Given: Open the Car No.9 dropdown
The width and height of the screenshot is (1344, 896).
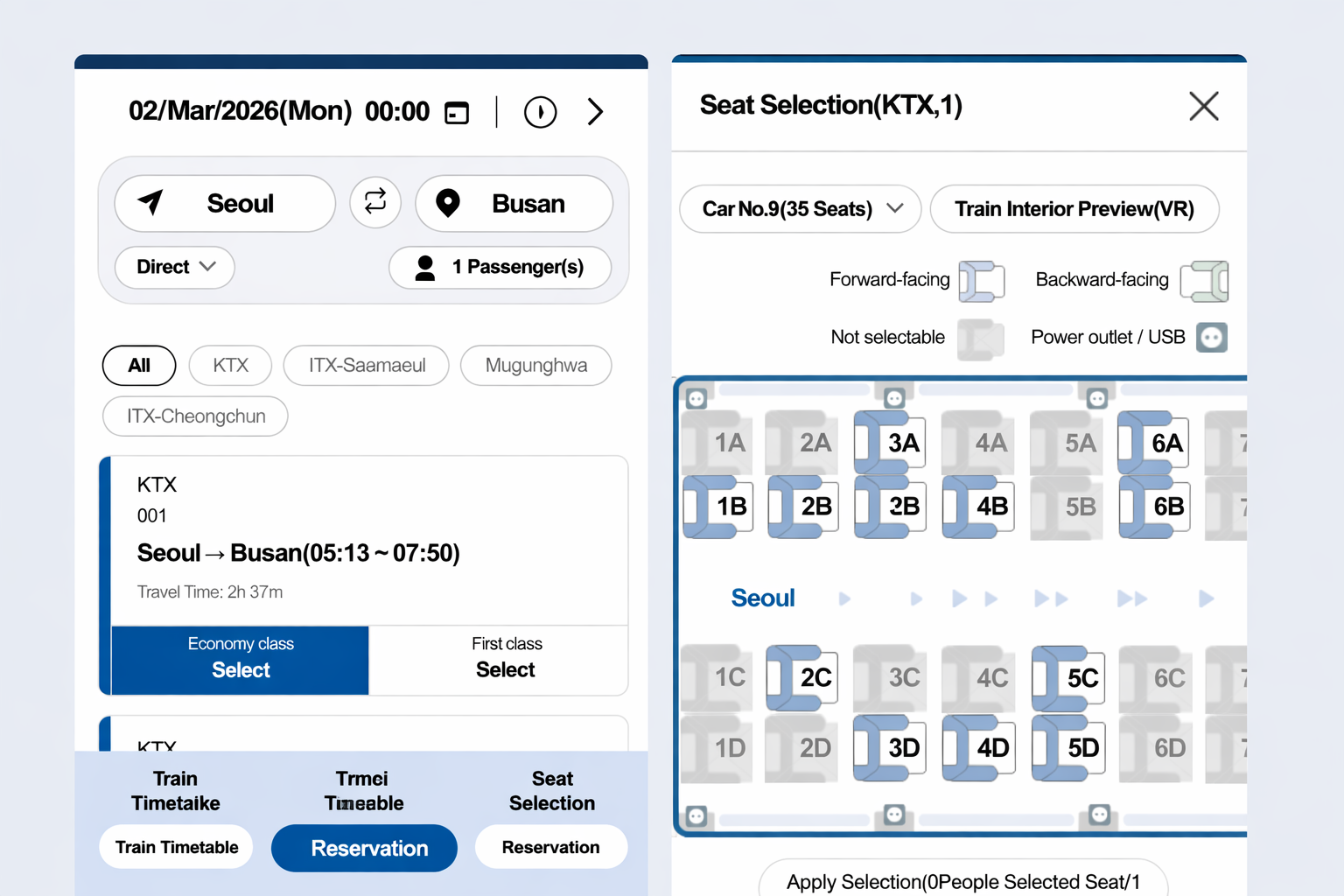Looking at the screenshot, I should (799, 209).
